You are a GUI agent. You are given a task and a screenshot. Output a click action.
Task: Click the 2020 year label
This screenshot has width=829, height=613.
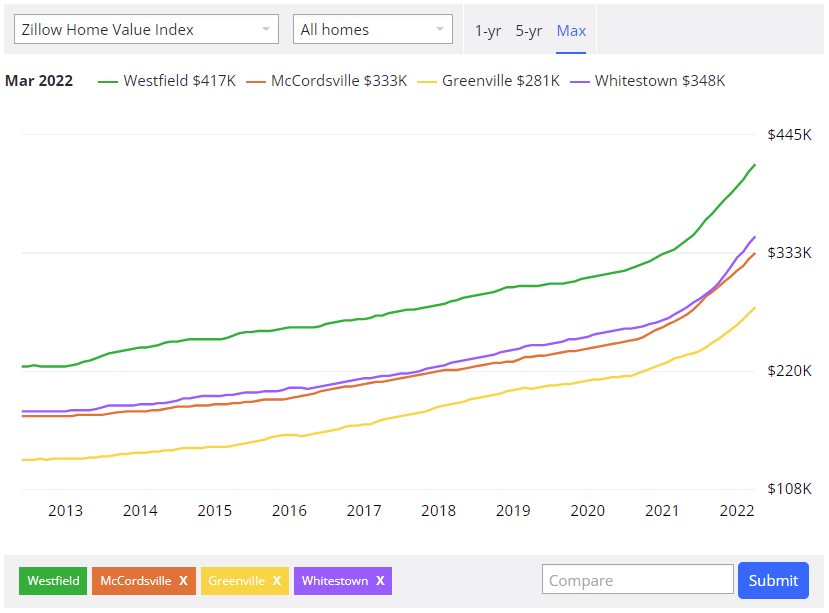pyautogui.click(x=587, y=510)
